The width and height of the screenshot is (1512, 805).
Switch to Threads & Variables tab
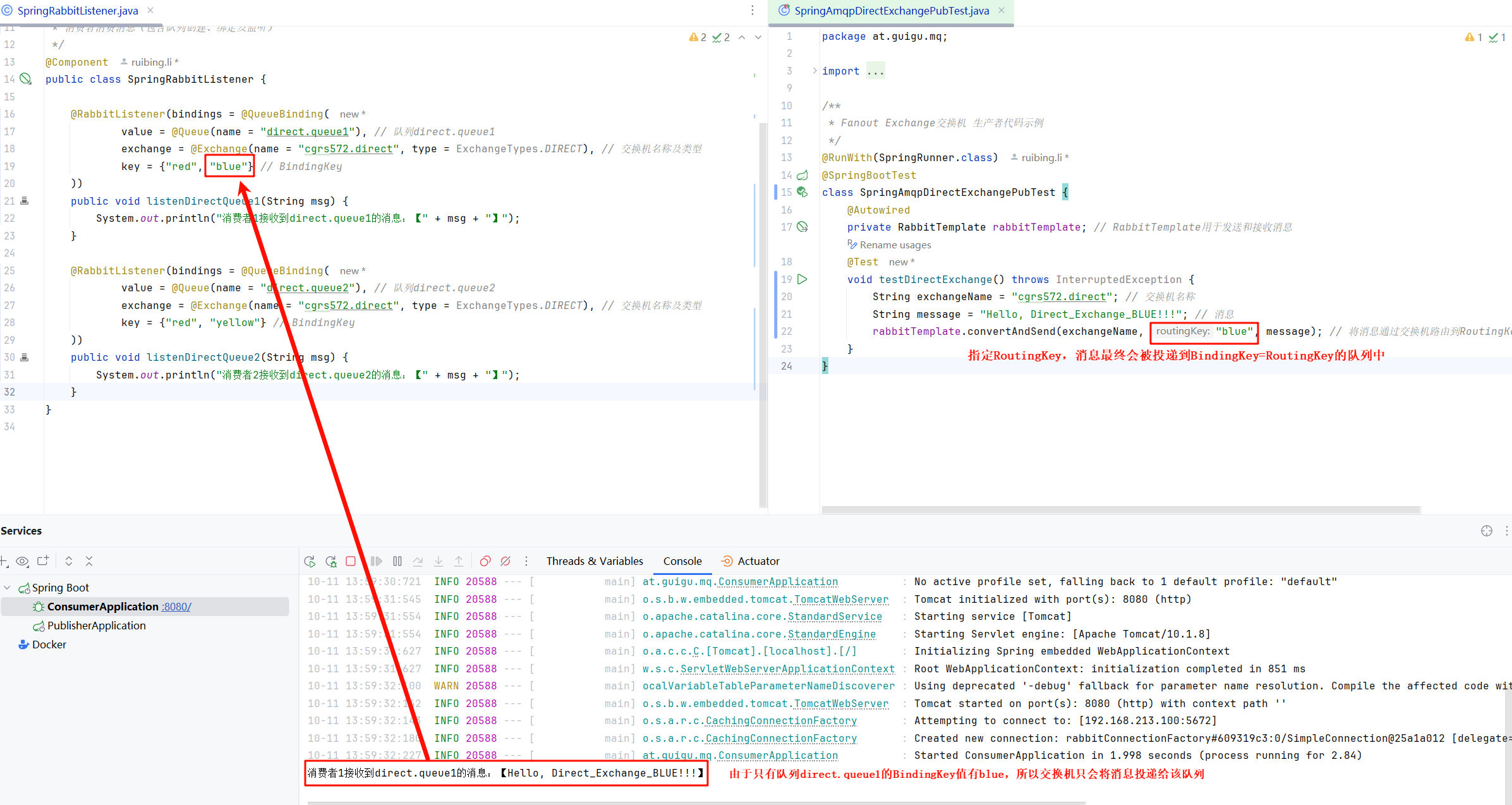595,561
